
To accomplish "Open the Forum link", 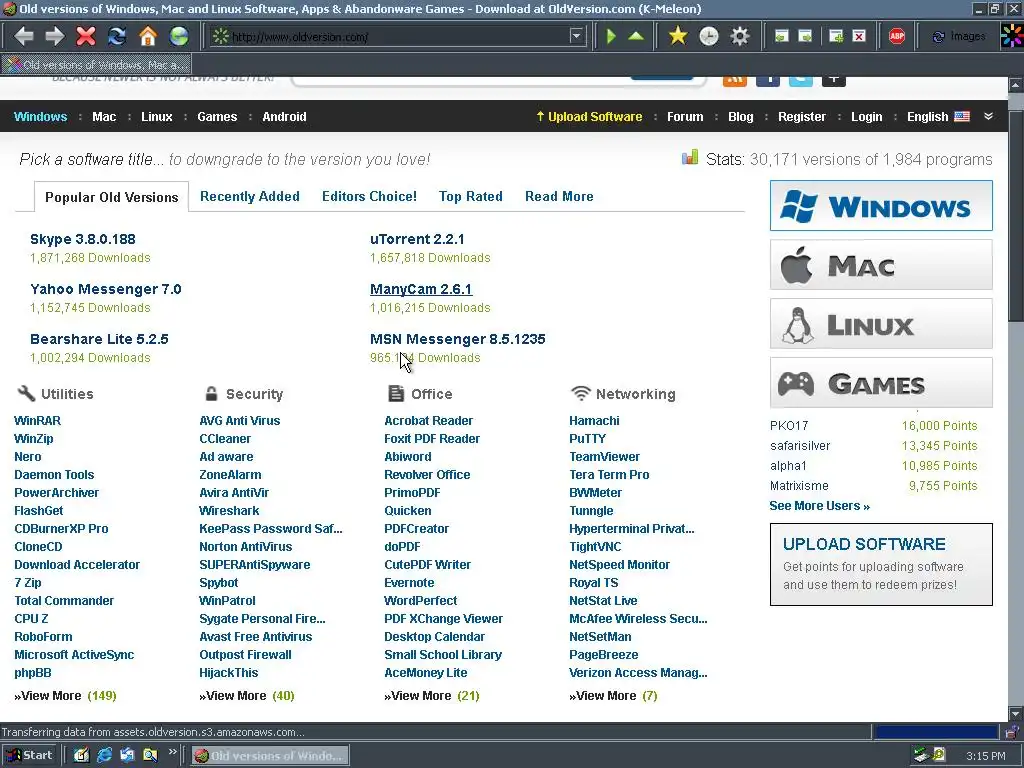I will [x=685, y=116].
